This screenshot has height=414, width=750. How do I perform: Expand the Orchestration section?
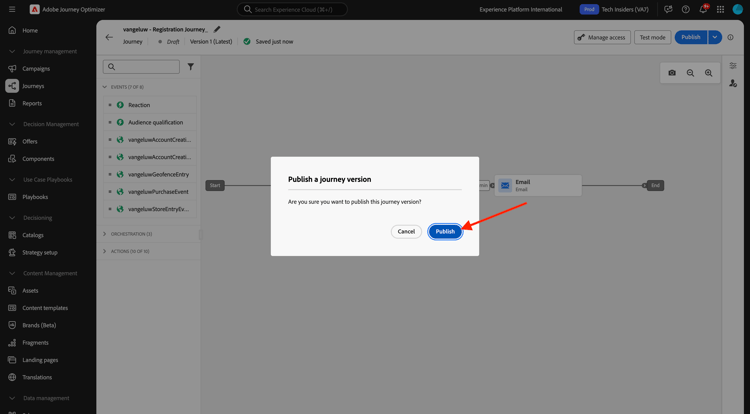point(105,234)
